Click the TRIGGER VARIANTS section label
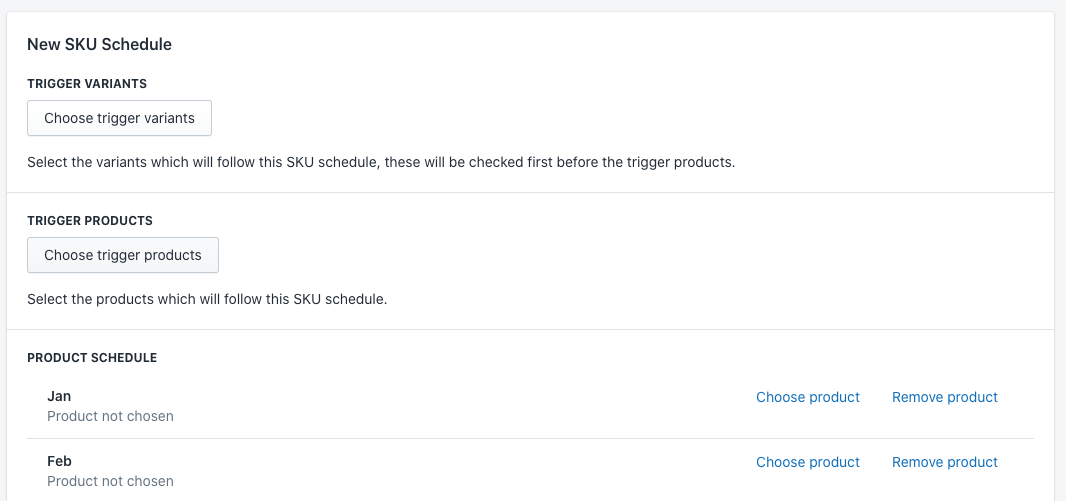 (x=87, y=84)
